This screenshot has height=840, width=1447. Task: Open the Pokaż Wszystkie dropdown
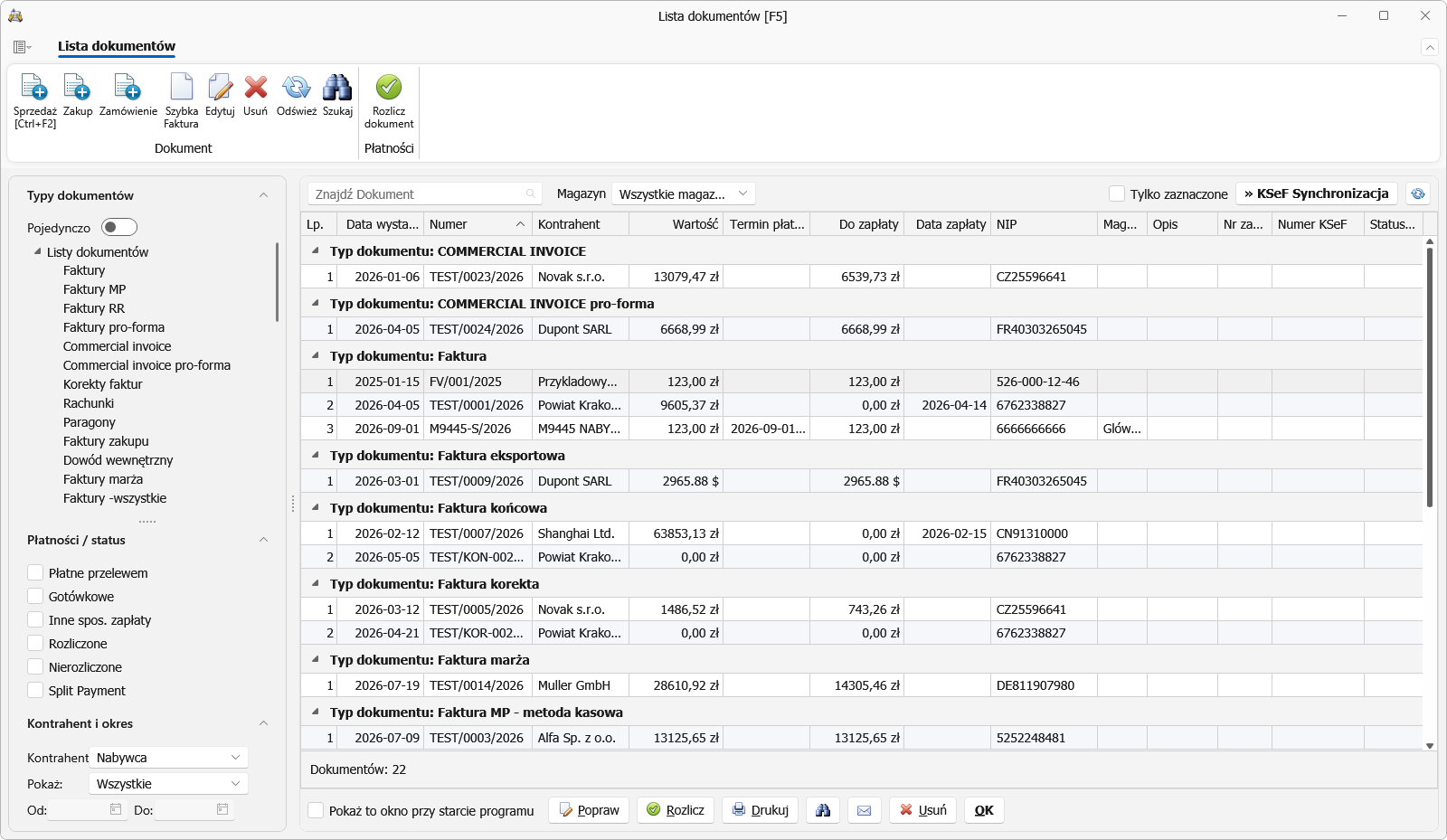pyautogui.click(x=168, y=784)
